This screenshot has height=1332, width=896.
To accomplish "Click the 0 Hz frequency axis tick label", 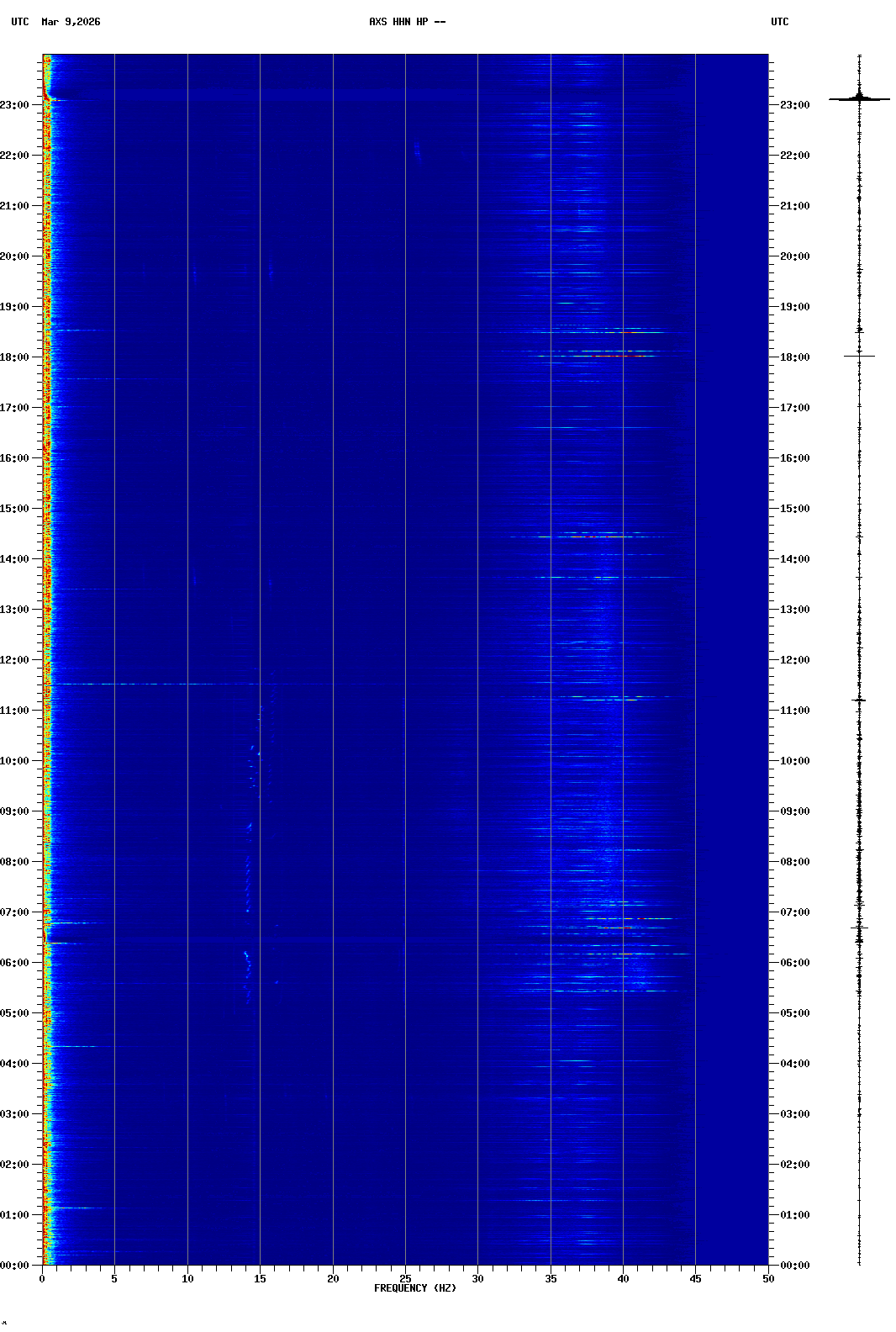I will (x=42, y=1279).
